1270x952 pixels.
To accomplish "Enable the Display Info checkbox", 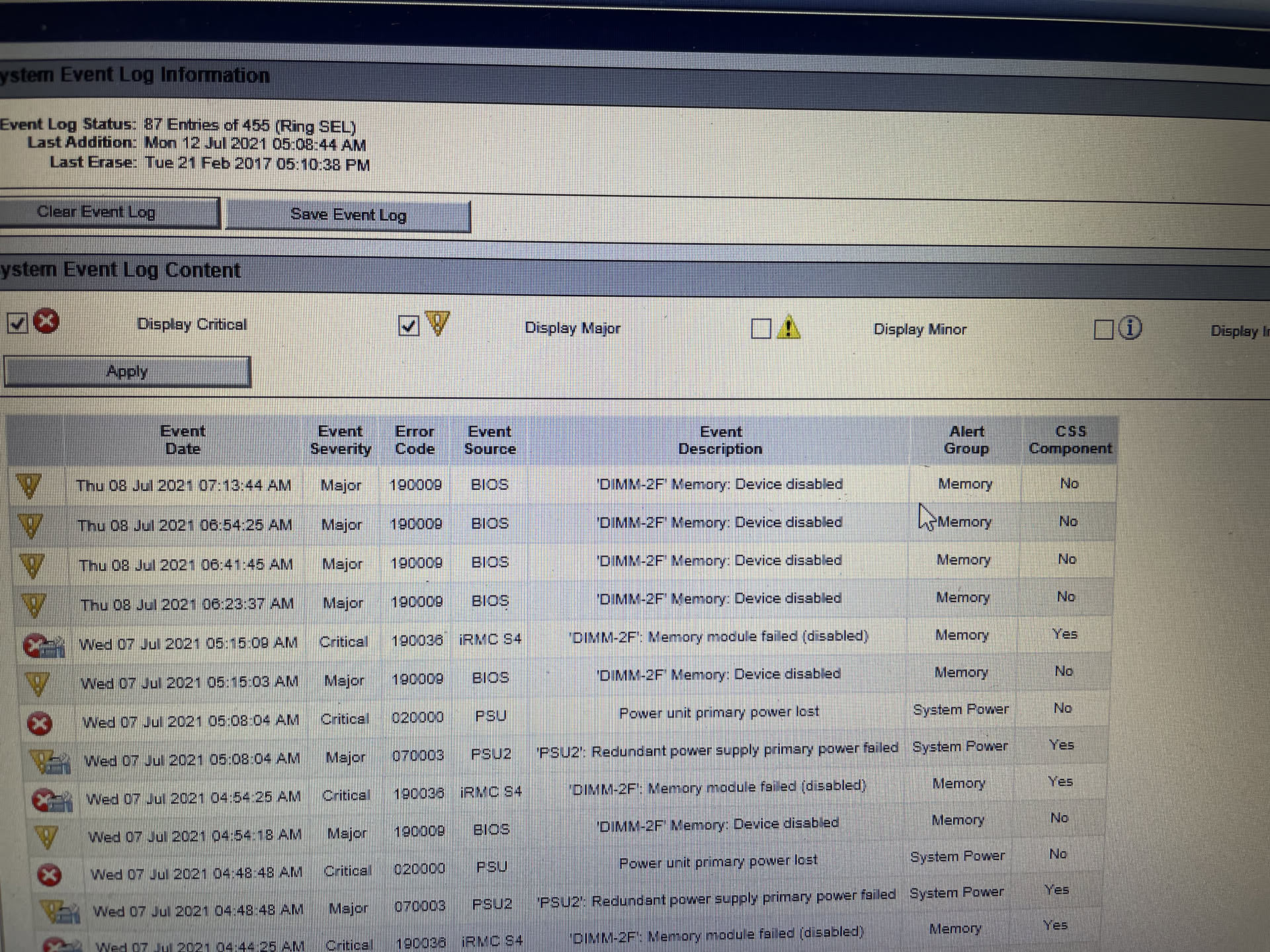I will (1103, 329).
